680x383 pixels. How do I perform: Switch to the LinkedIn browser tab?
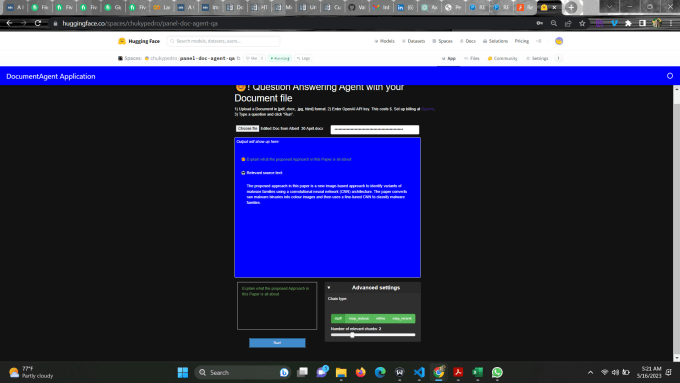[x=406, y=7]
